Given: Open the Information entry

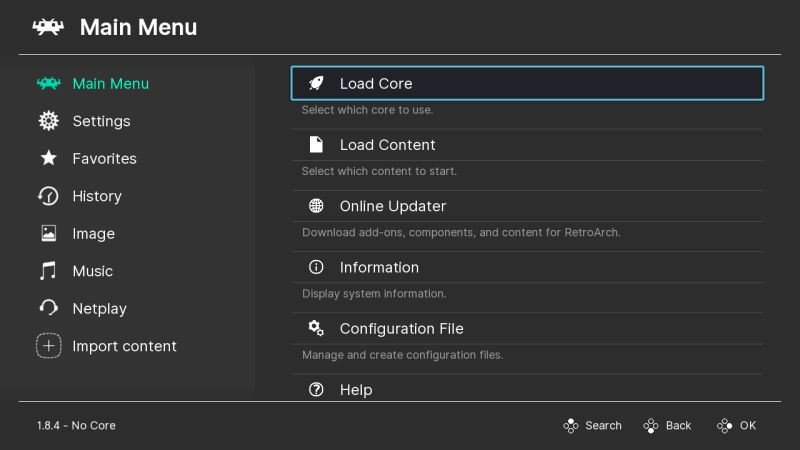Looking at the screenshot, I should (x=527, y=267).
